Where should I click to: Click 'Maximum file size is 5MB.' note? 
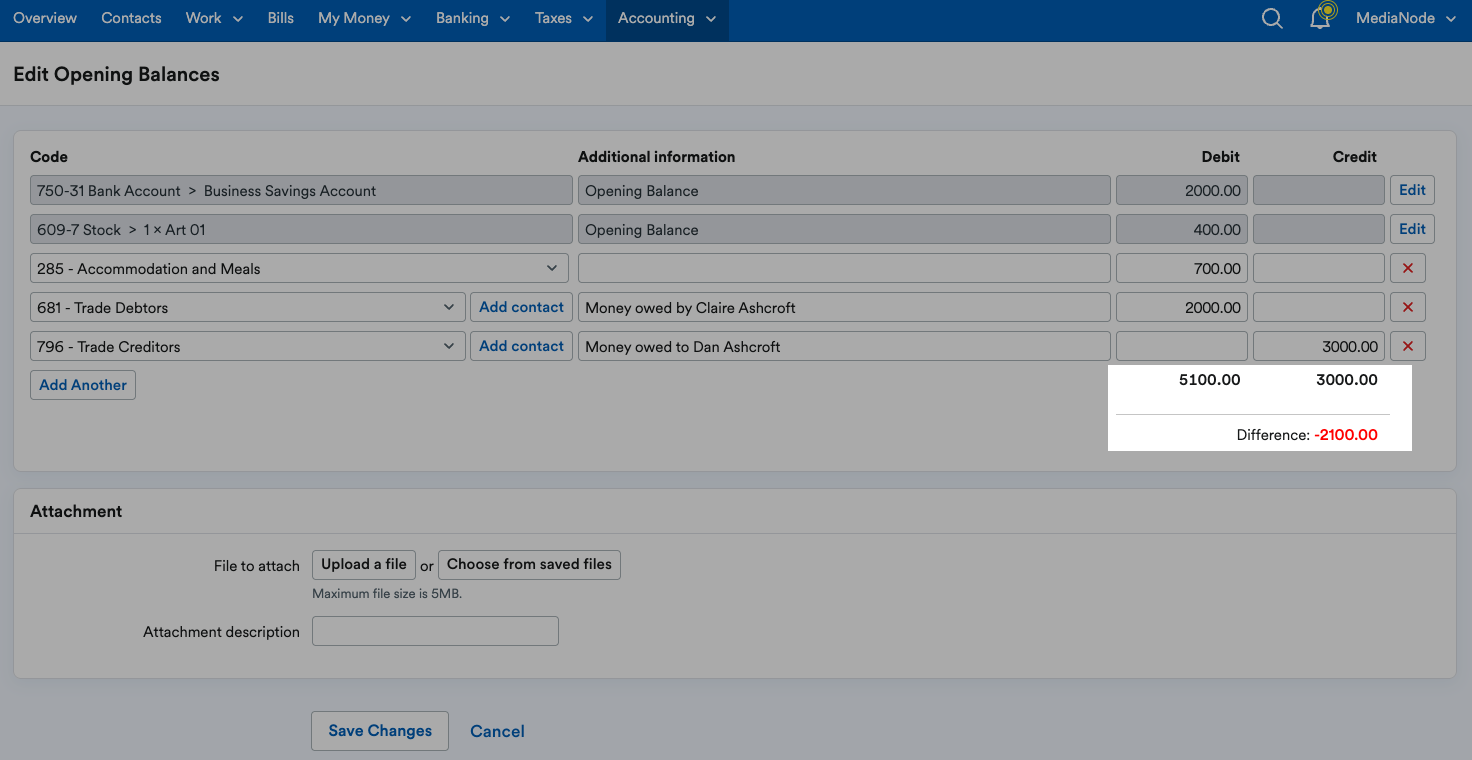coord(387,593)
